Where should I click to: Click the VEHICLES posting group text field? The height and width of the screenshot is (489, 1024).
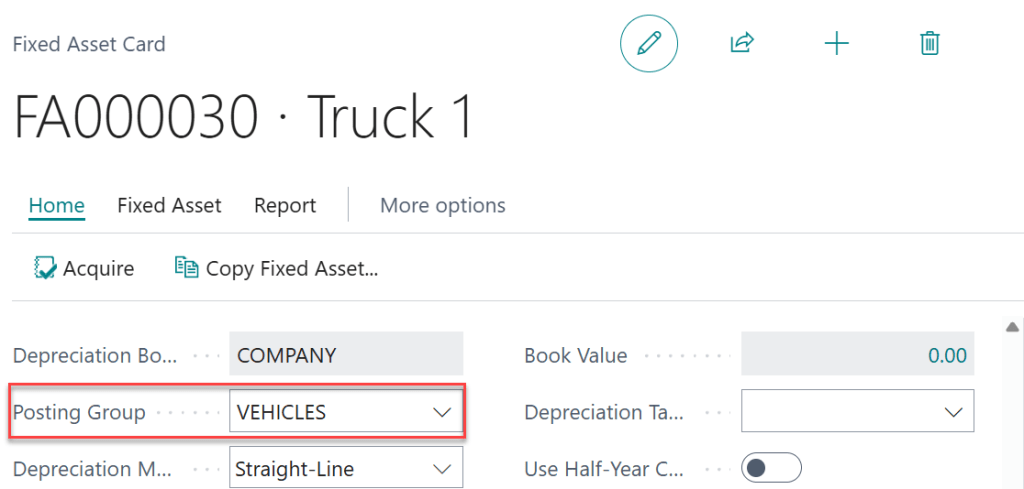325,412
